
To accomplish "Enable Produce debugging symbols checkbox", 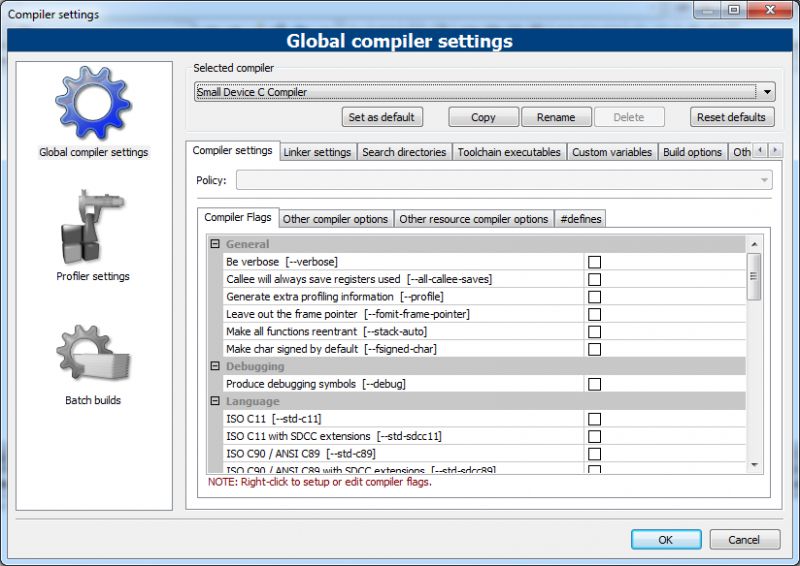I will click(594, 384).
